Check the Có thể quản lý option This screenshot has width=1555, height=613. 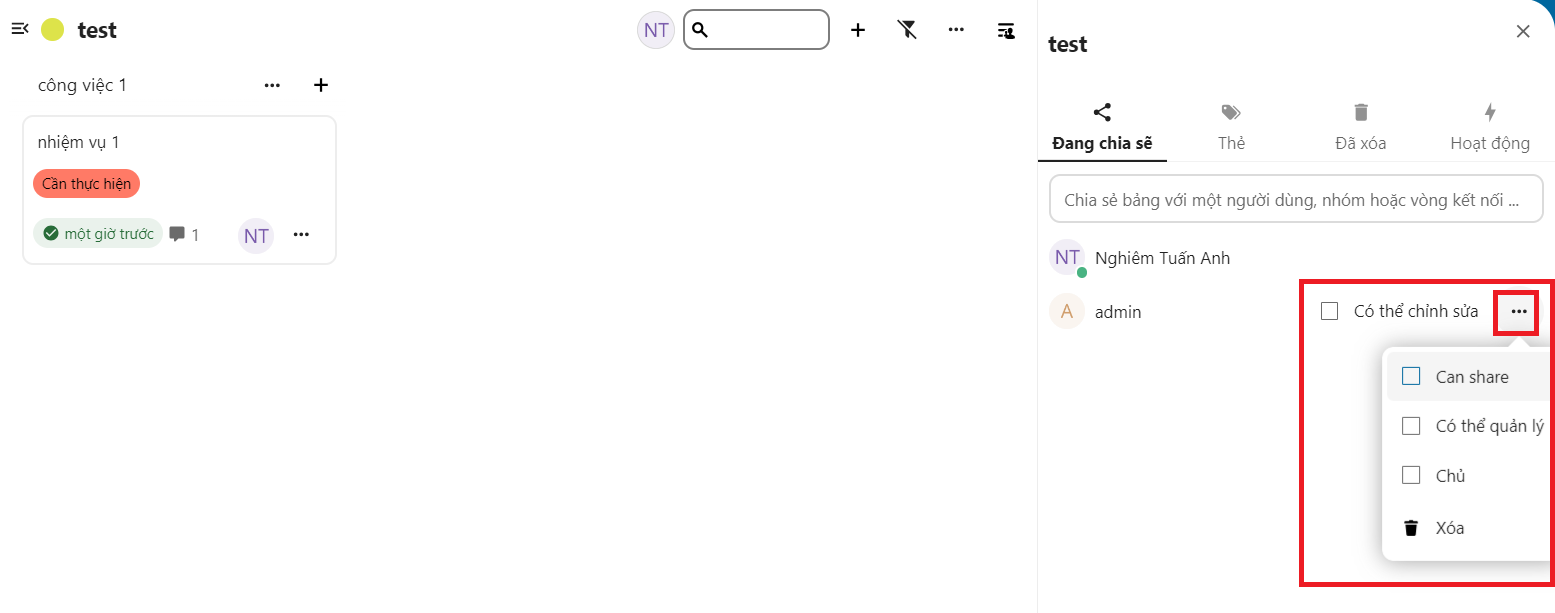[x=1411, y=426]
